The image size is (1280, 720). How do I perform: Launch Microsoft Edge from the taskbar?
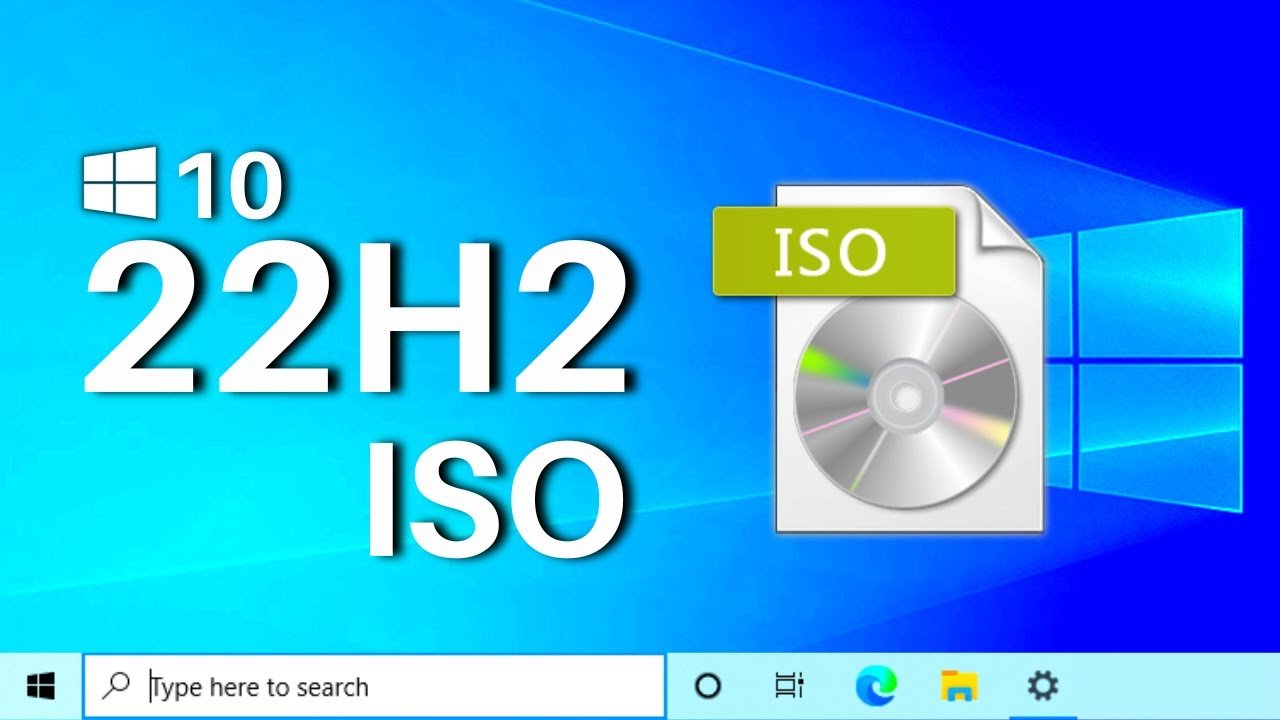click(876, 686)
